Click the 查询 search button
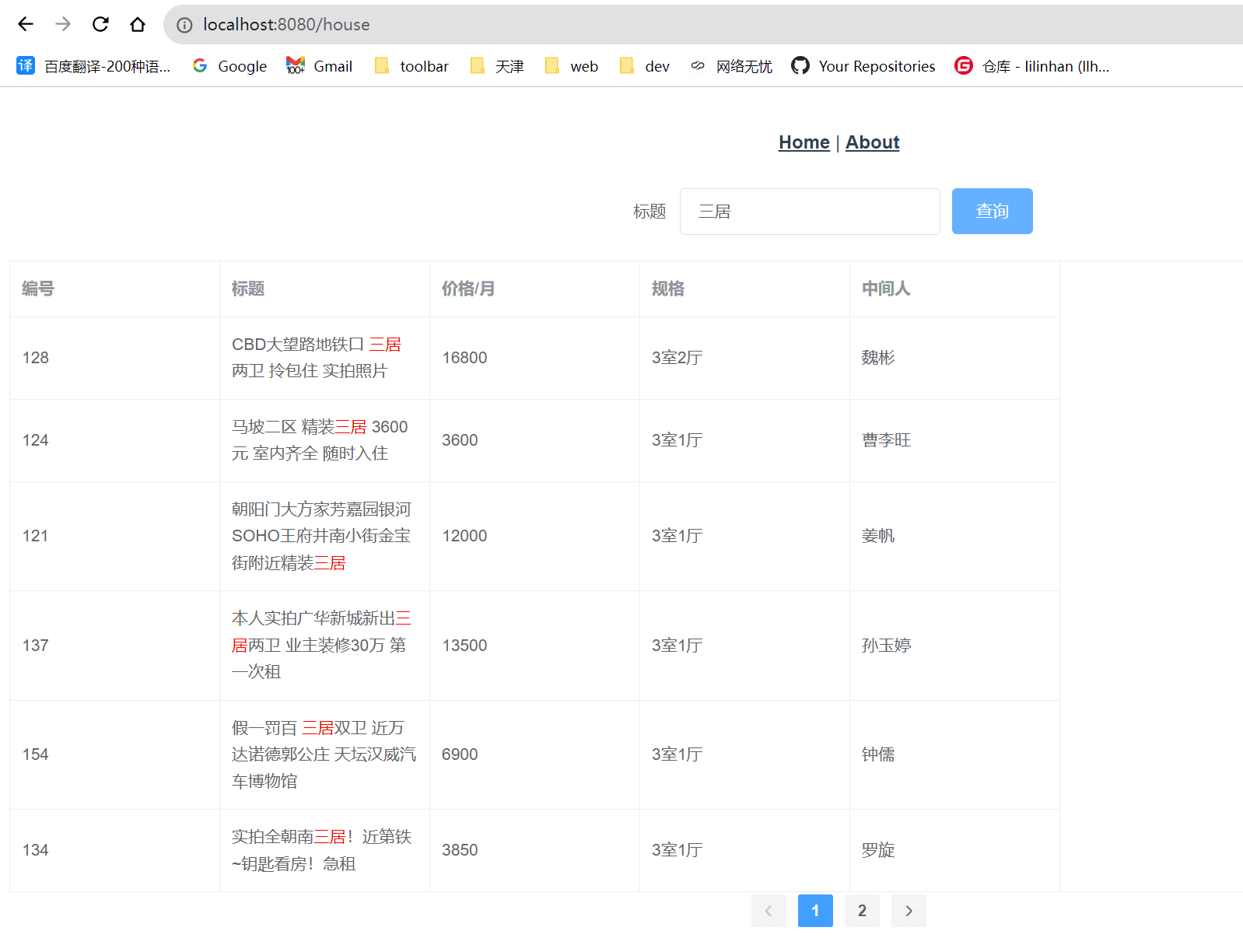Image resolution: width=1243 pixels, height=952 pixels. (x=992, y=211)
